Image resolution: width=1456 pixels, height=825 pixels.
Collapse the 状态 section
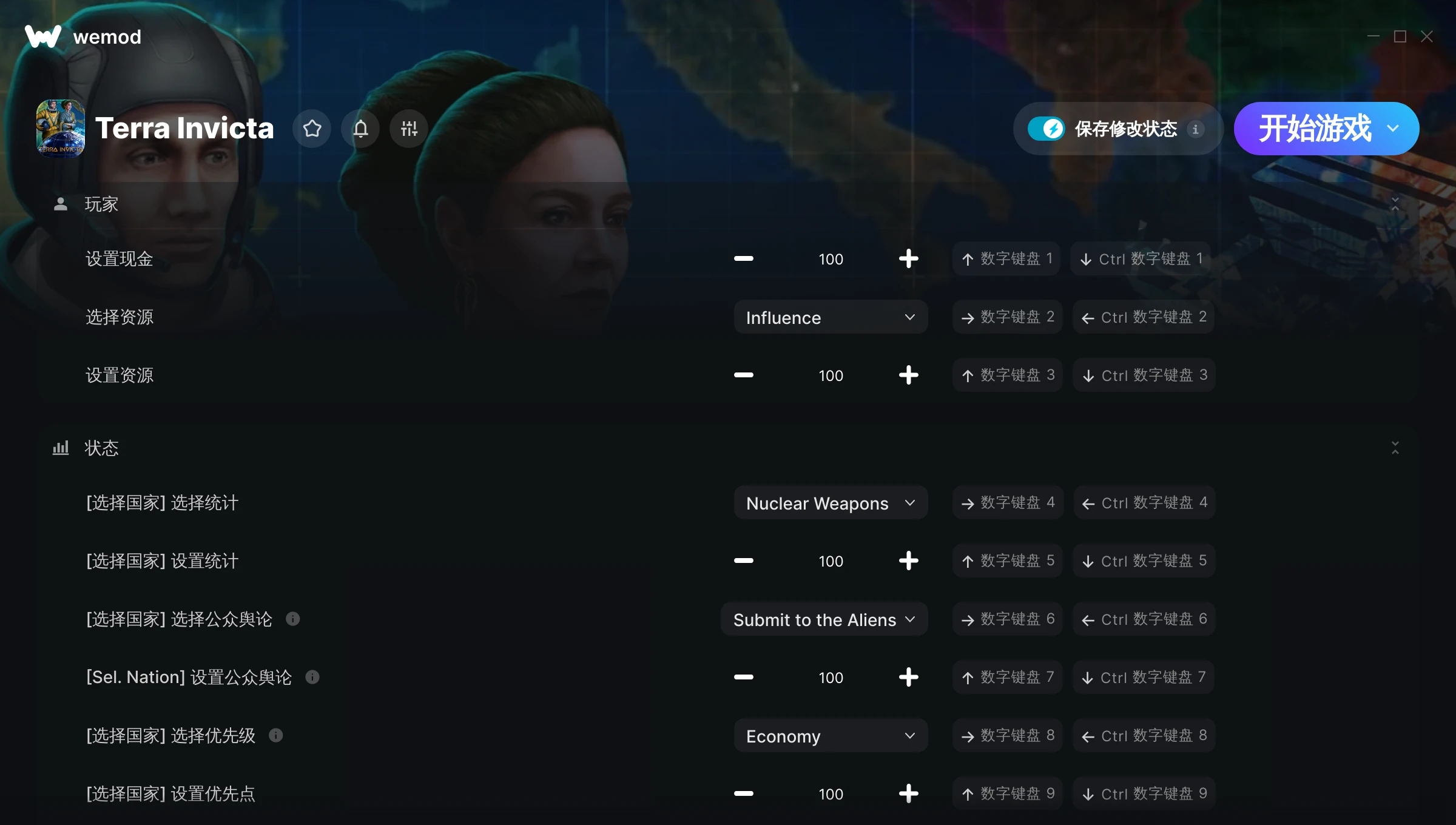click(1395, 448)
